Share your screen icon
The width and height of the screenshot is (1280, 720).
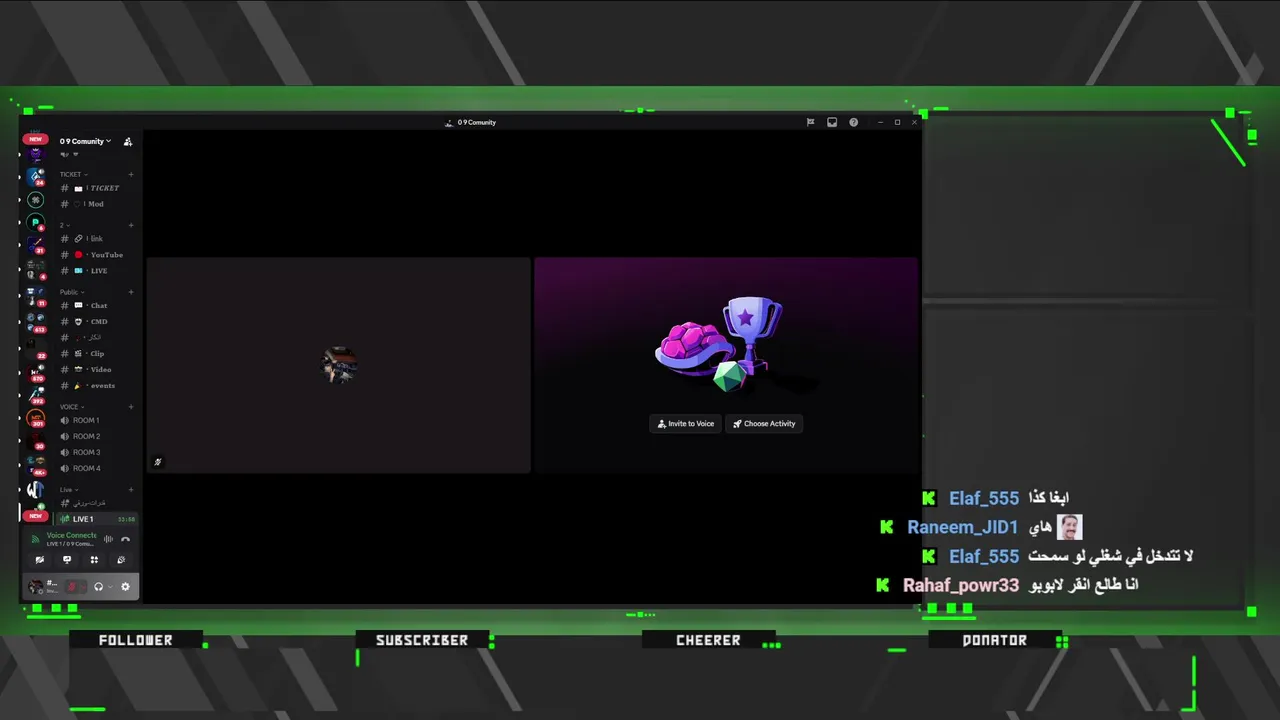point(67,560)
